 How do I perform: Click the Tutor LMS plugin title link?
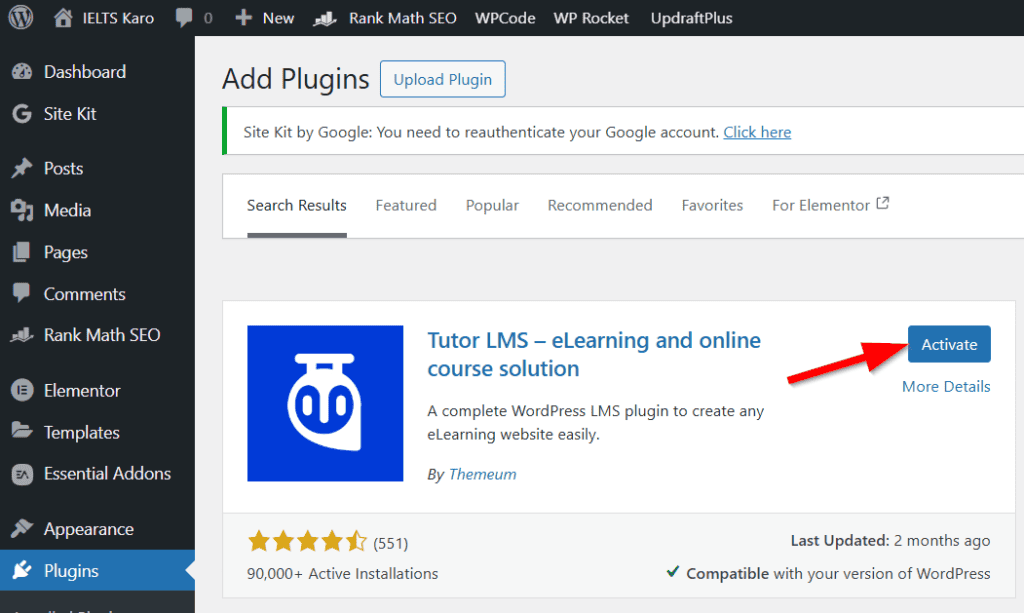point(594,354)
